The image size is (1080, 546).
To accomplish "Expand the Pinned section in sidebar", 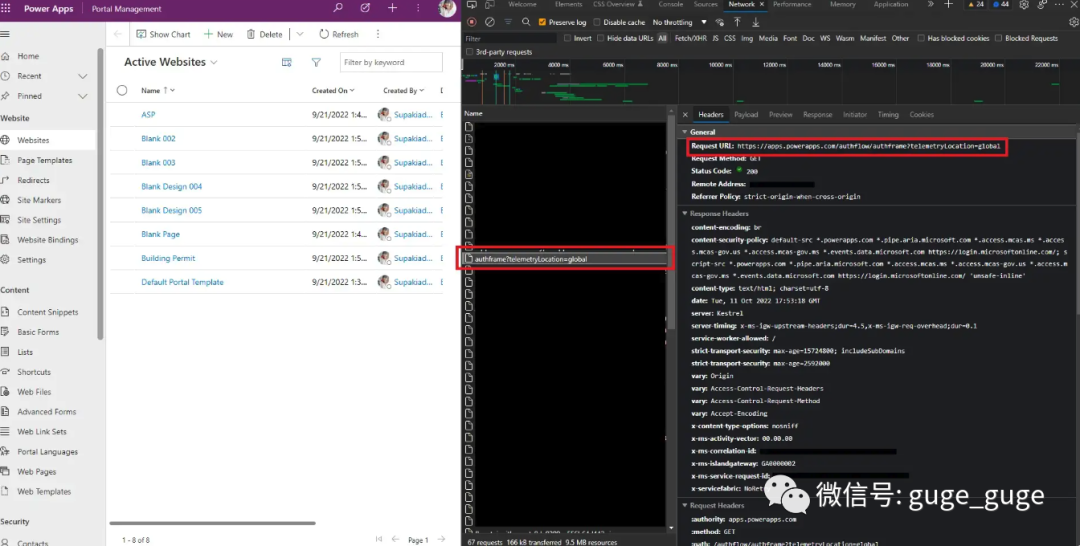I will coord(83,96).
